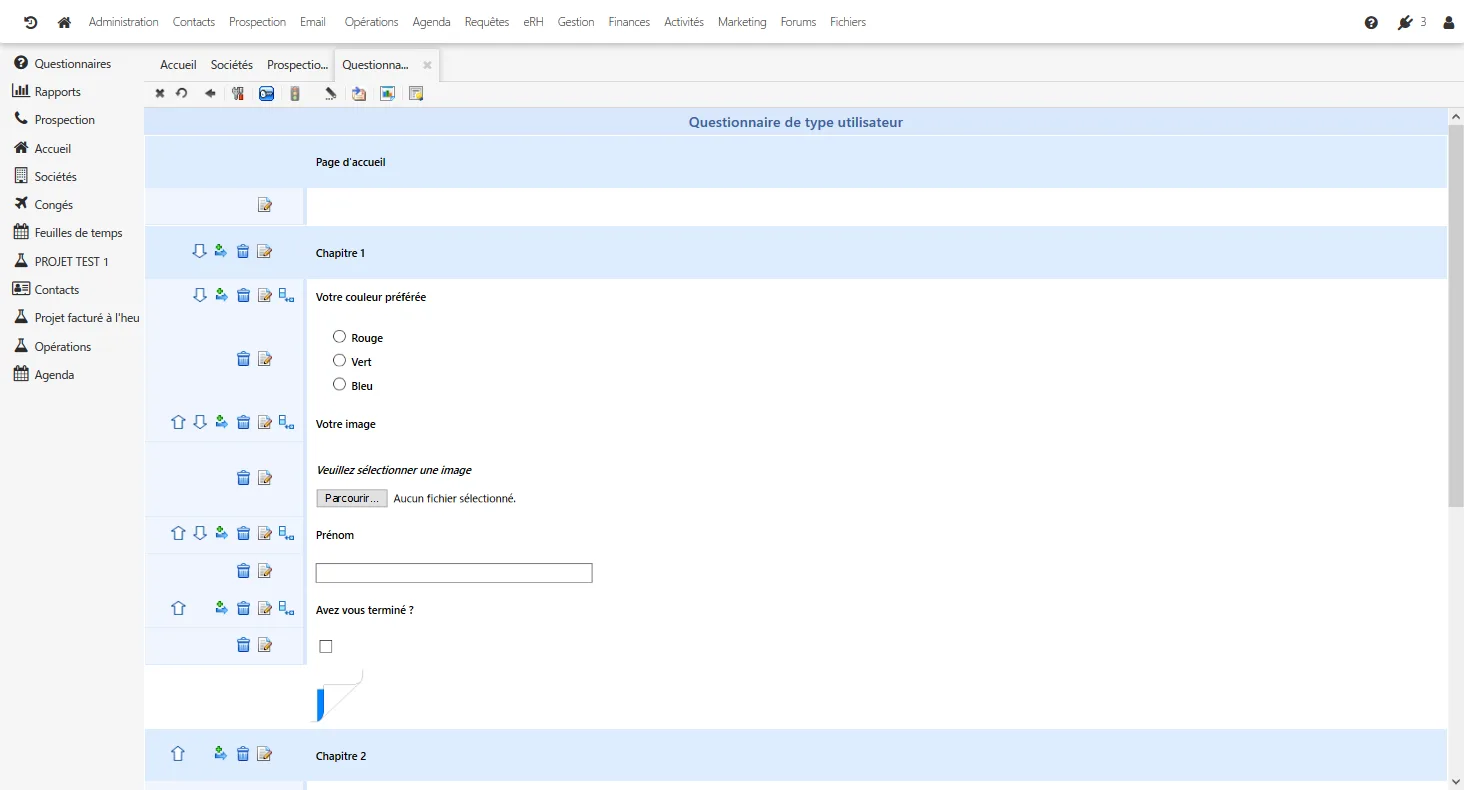Open the plug notifications icon showing 3
The image size is (1464, 790).
1405,22
